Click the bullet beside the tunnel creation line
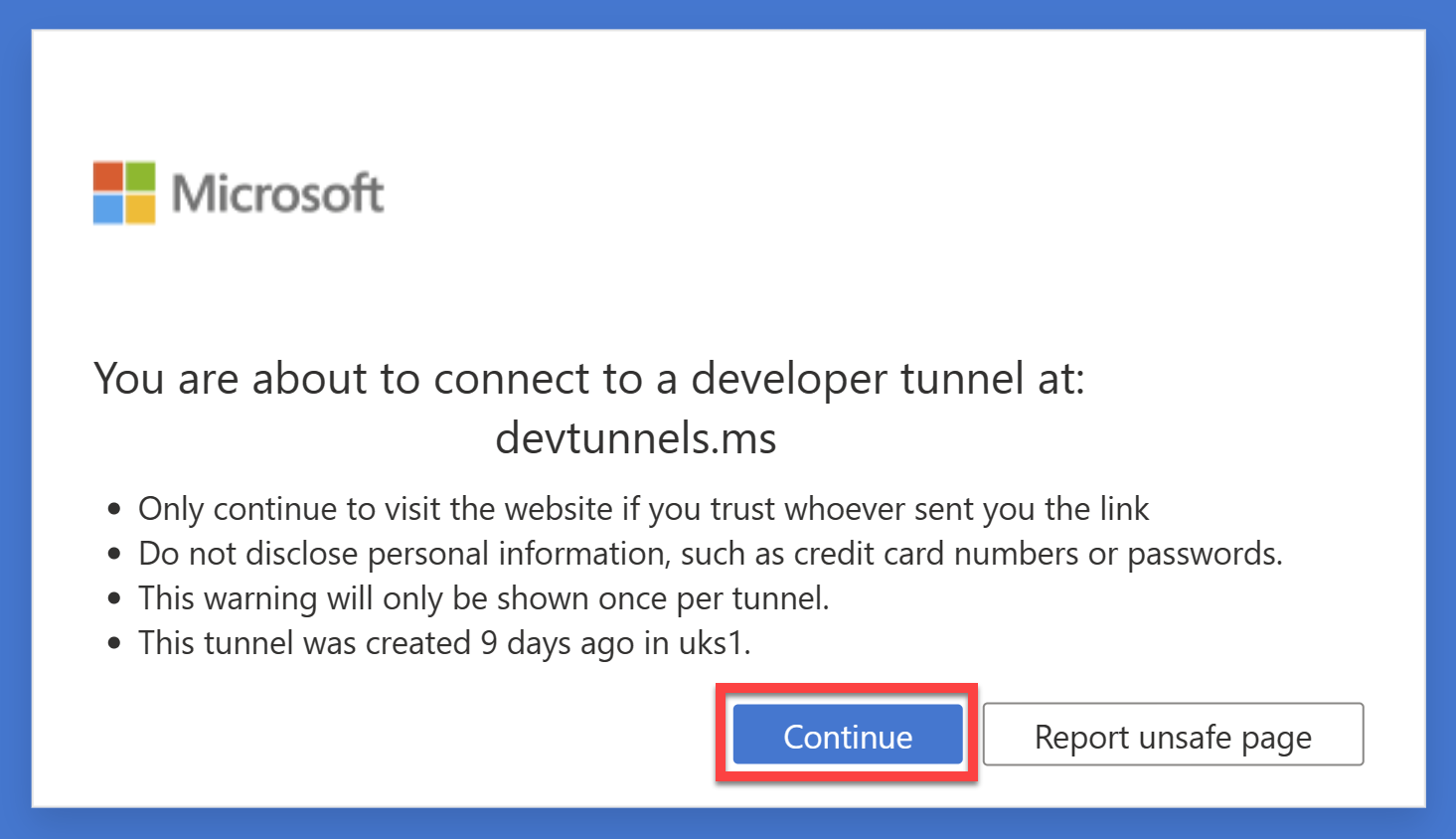This screenshot has height=839, width=1456. [114, 643]
